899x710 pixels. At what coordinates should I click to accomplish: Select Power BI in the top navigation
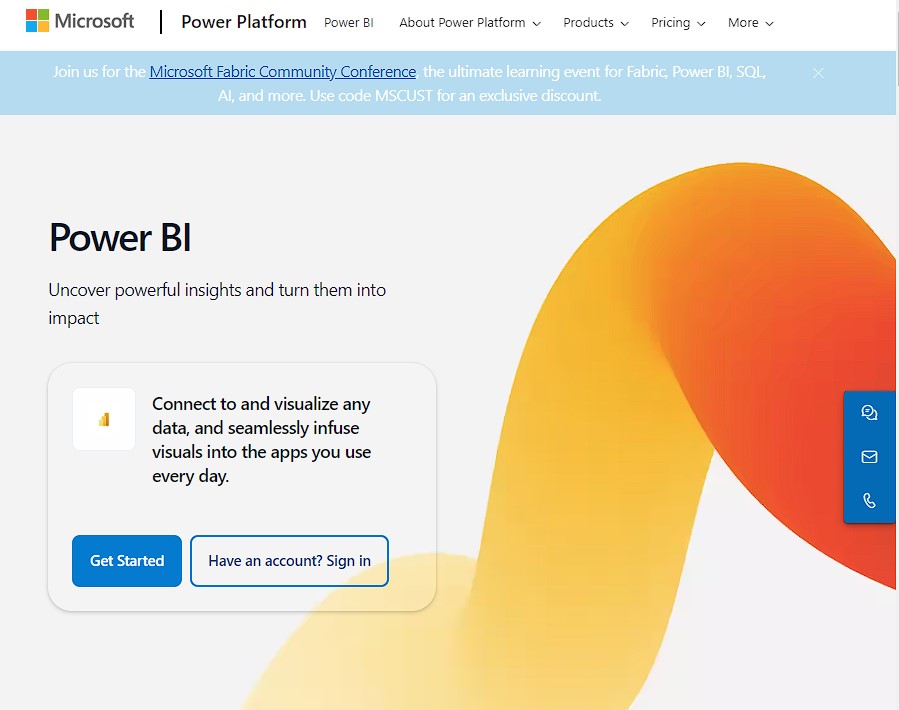(x=349, y=23)
